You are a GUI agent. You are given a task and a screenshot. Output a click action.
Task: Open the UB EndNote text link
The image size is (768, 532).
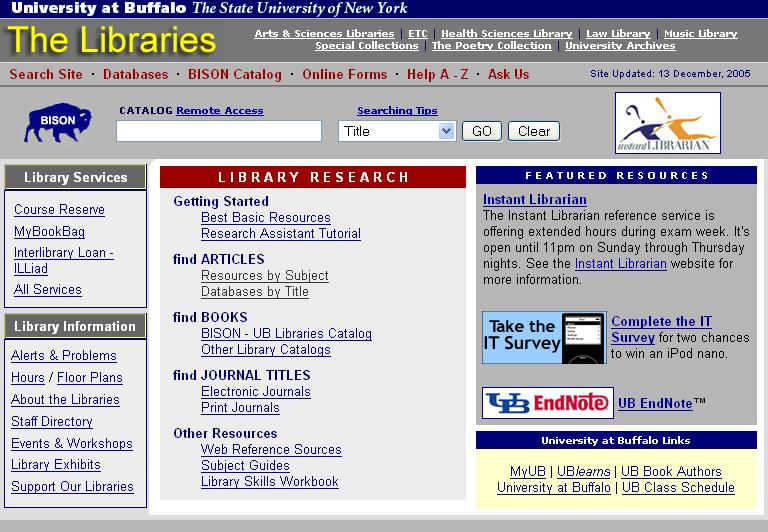pos(655,404)
